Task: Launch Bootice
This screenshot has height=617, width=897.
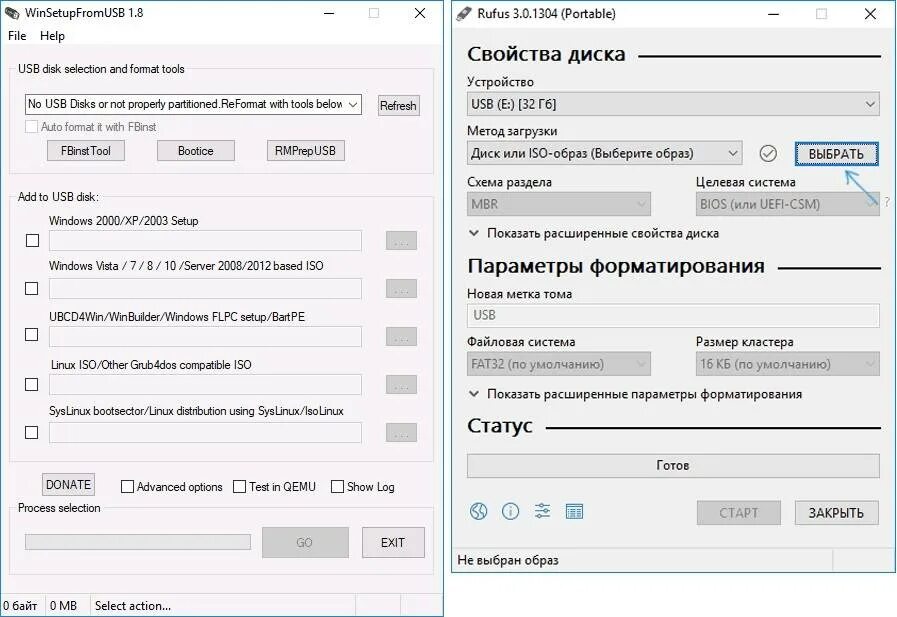Action: (196, 151)
